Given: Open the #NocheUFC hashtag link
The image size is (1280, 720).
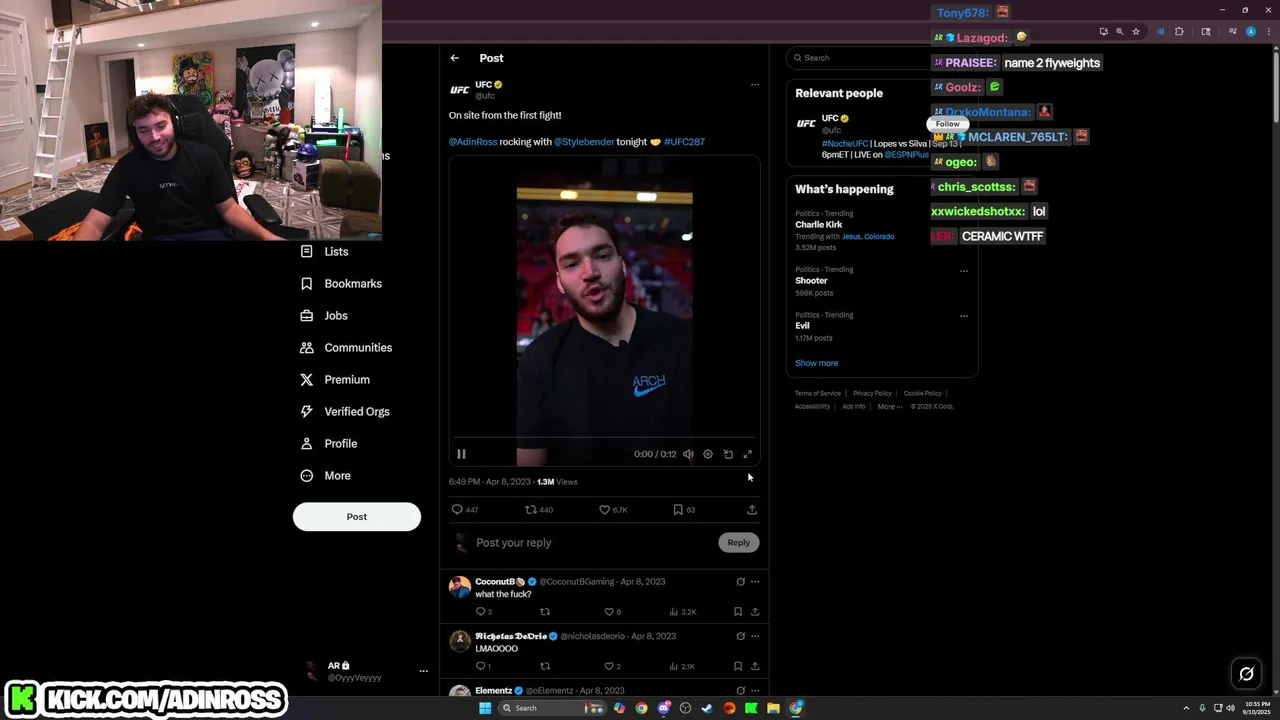Looking at the screenshot, I should [x=845, y=144].
